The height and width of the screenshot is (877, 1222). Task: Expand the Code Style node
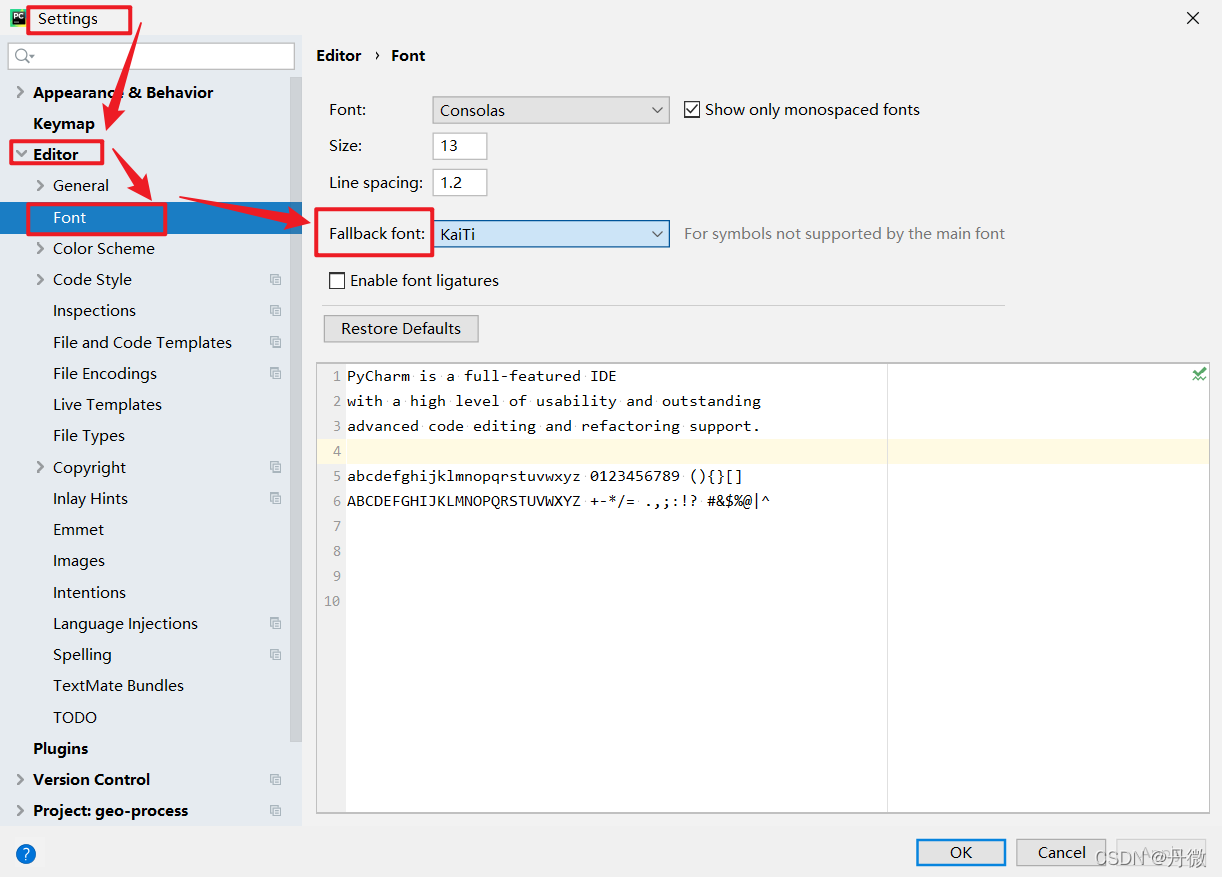[x=40, y=280]
